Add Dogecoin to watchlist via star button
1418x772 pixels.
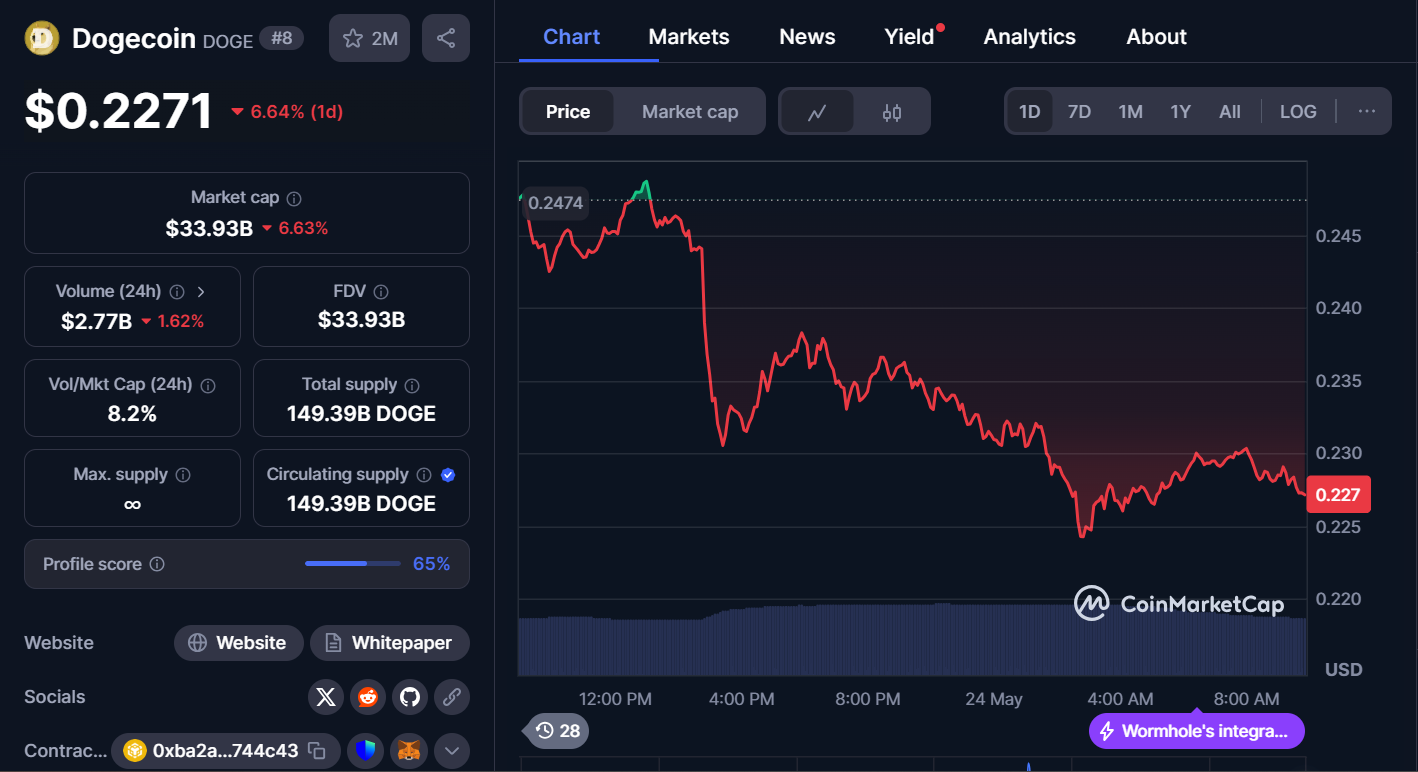[x=369, y=38]
